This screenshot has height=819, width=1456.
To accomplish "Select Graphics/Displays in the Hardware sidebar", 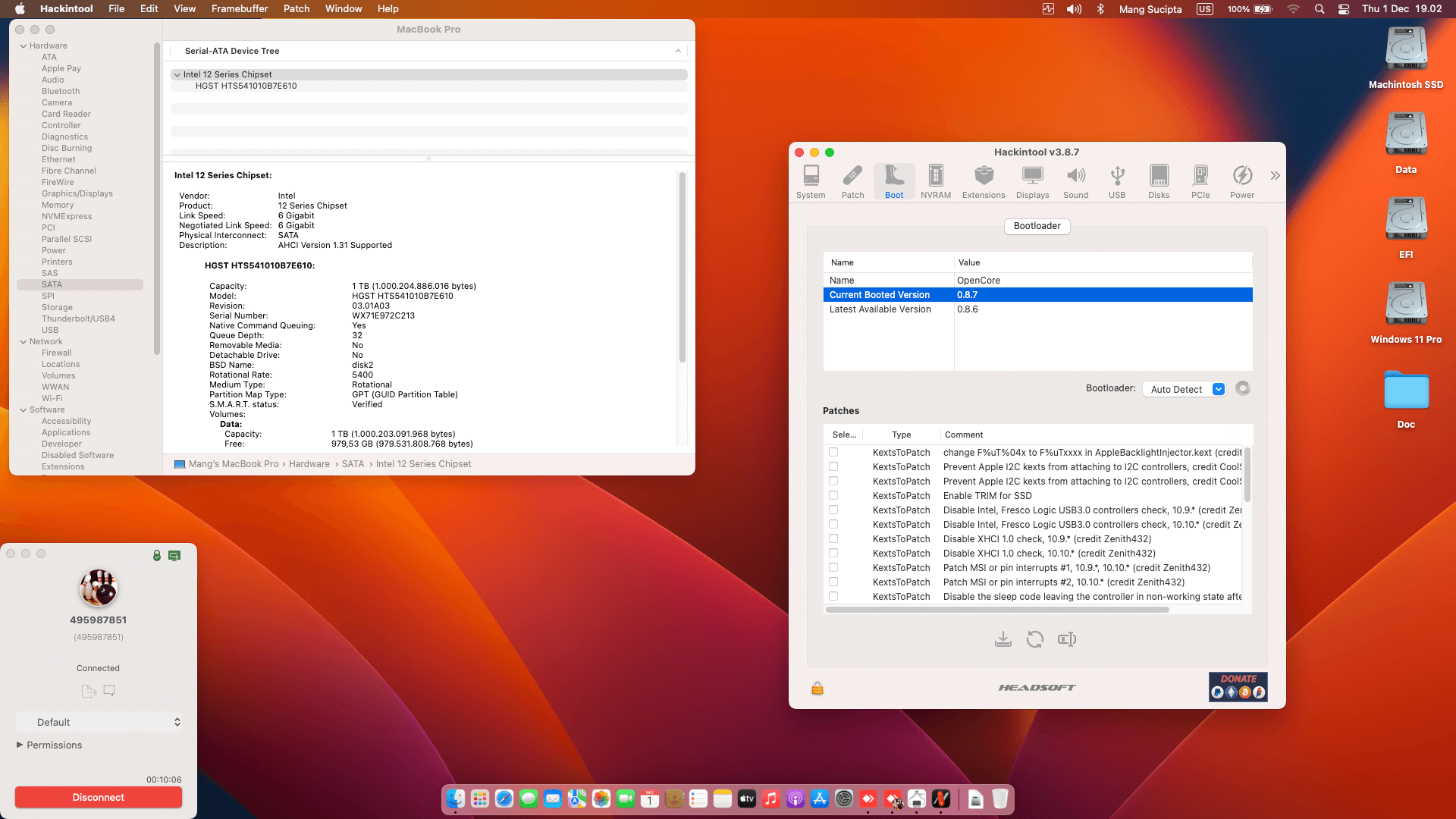I will pos(77,193).
